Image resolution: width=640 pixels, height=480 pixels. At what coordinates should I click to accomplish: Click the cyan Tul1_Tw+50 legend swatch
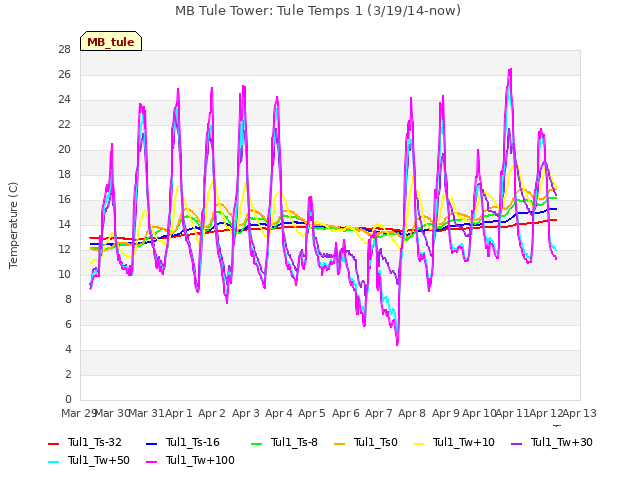[x=54, y=462]
